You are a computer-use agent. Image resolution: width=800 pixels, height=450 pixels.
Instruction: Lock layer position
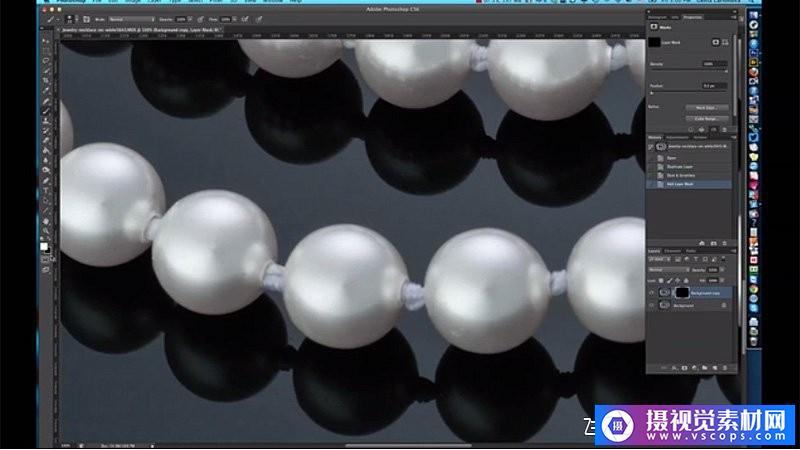pyautogui.click(x=677, y=281)
